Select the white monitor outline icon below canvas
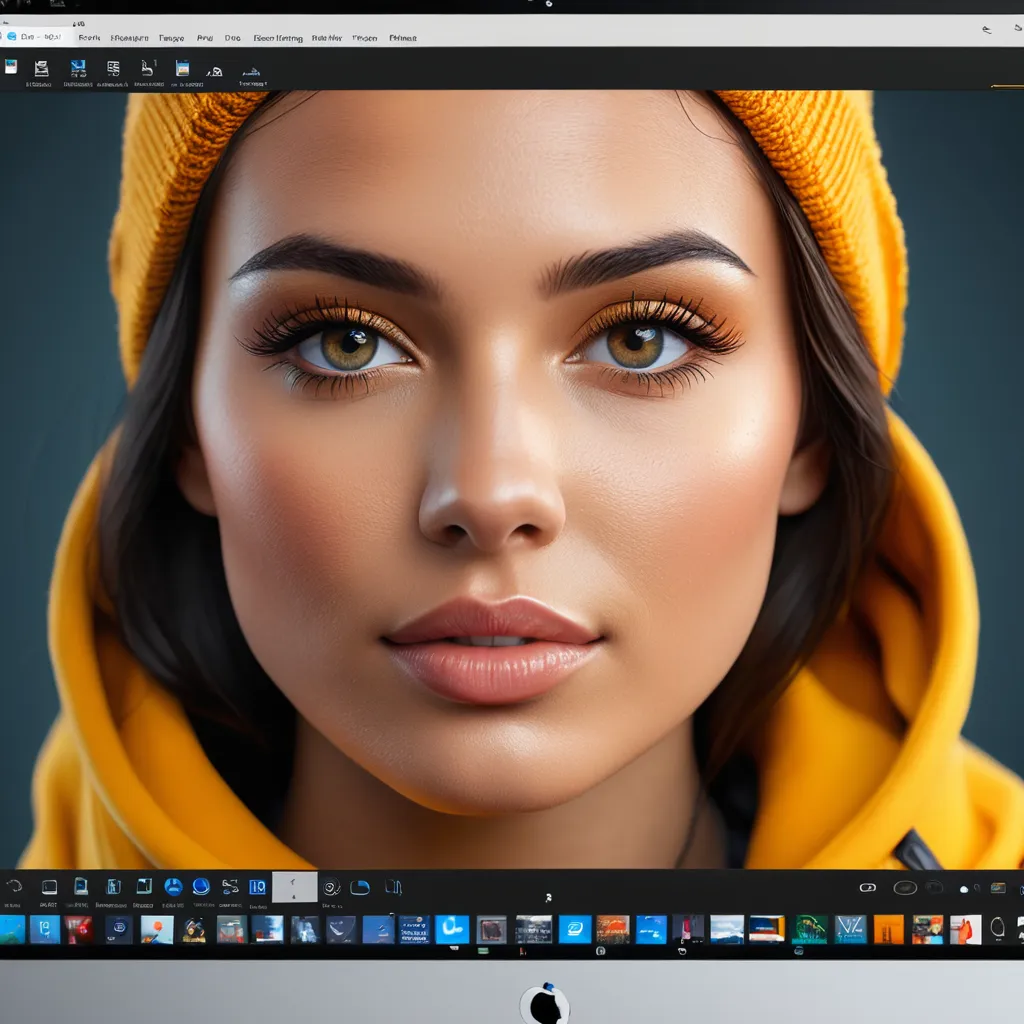 (50, 887)
